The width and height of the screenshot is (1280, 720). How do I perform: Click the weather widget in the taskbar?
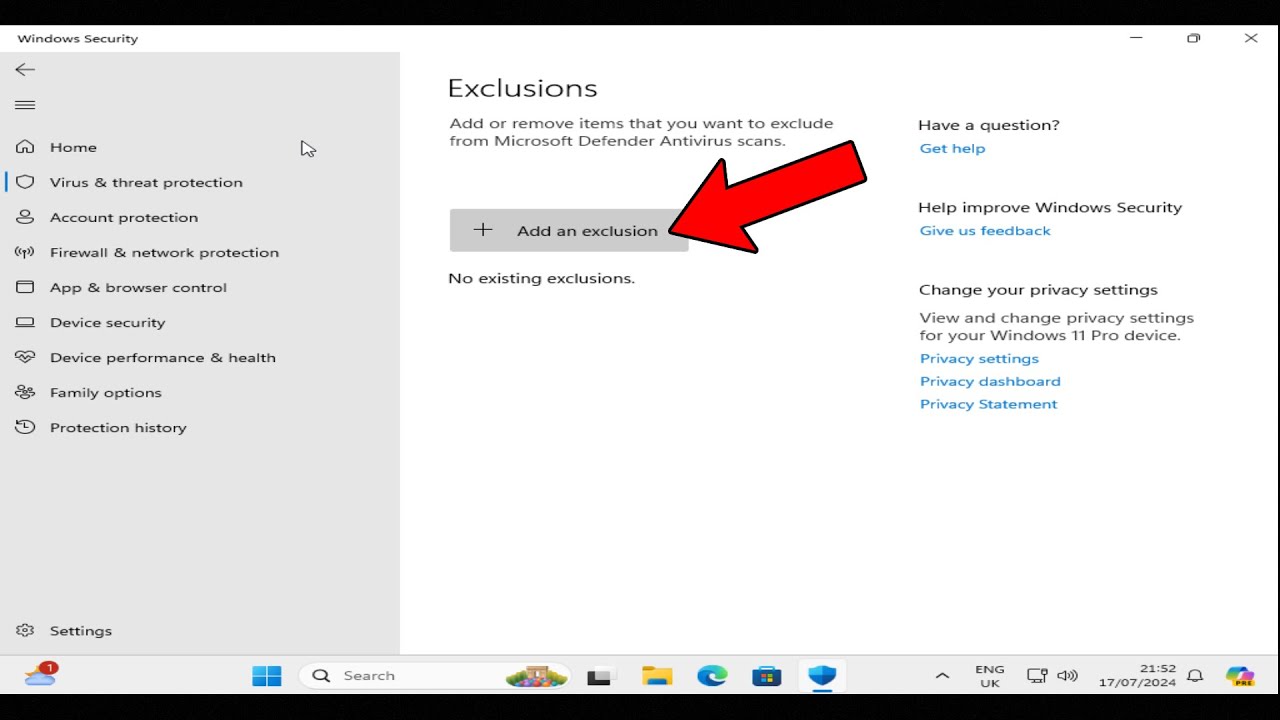tap(40, 675)
